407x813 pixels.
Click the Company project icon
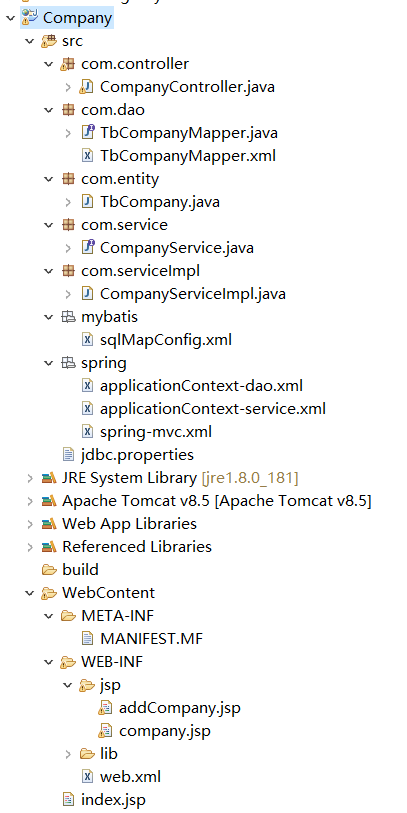point(30,18)
